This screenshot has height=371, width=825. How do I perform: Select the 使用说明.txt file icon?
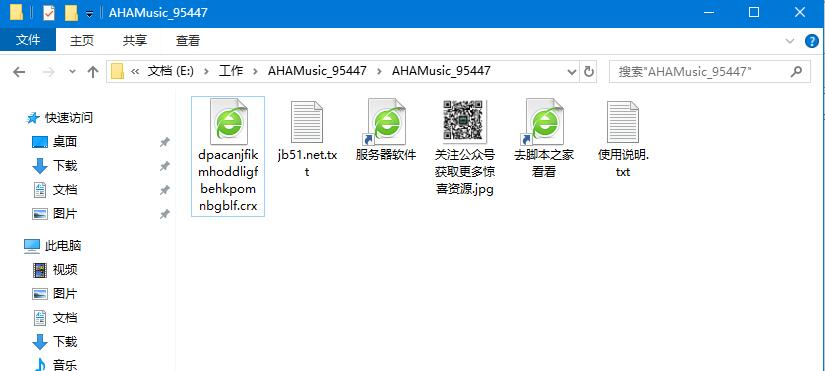coord(622,122)
